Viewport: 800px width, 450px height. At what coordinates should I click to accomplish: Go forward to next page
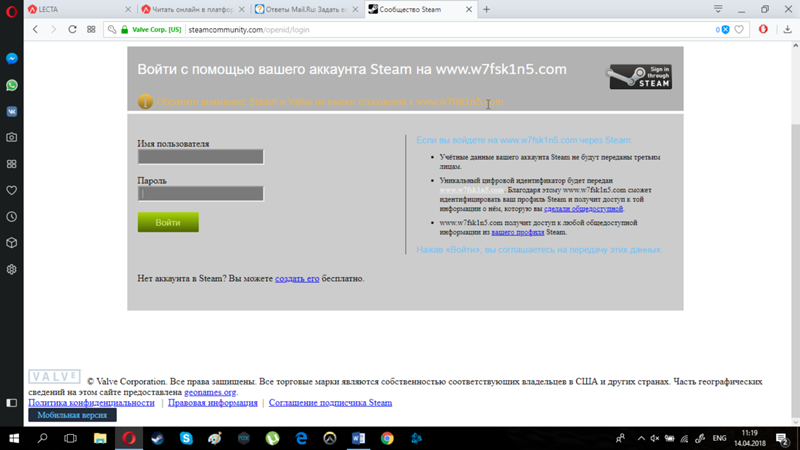pyautogui.click(x=54, y=30)
